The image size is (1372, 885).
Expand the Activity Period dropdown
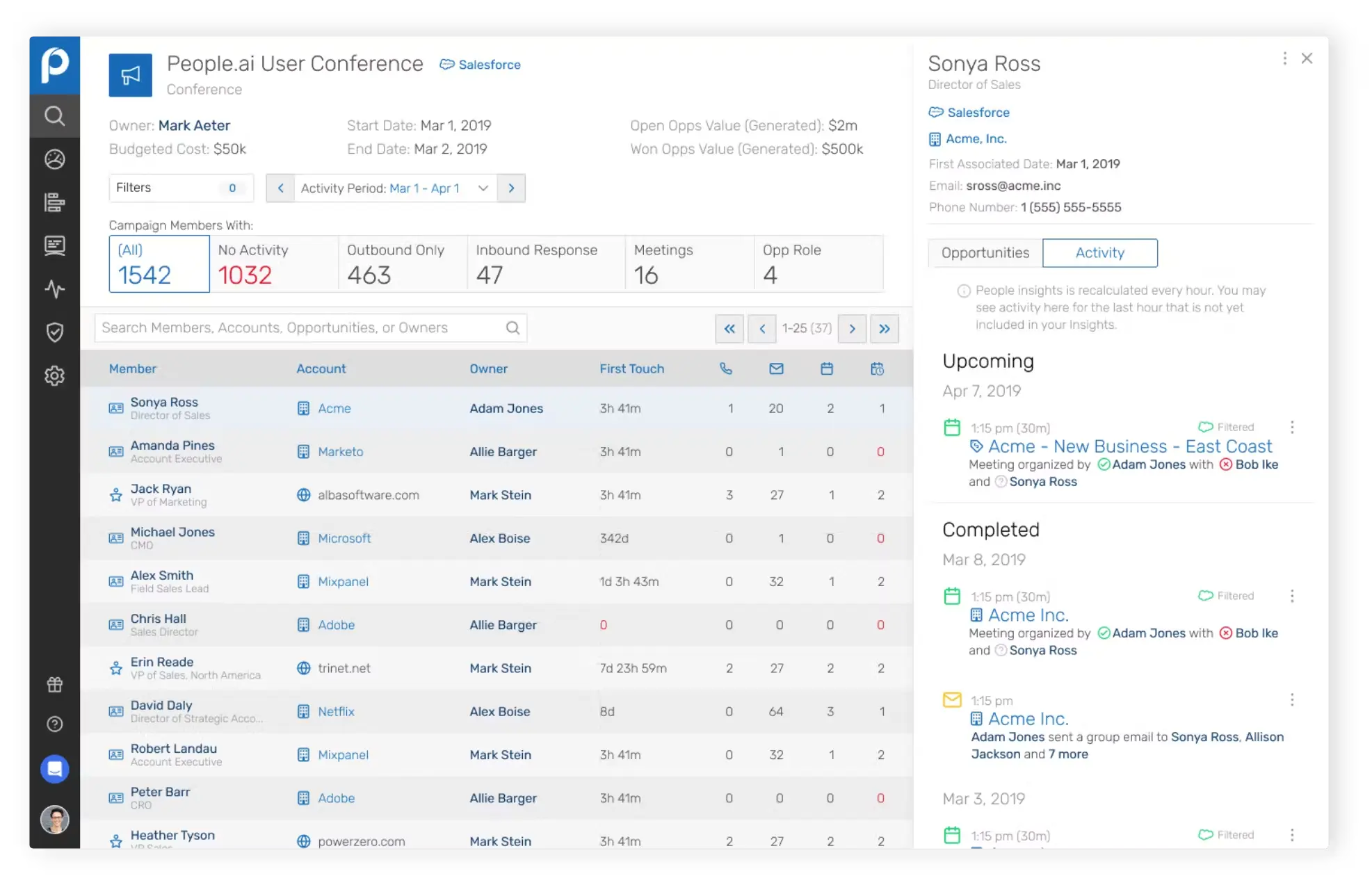pyautogui.click(x=483, y=188)
